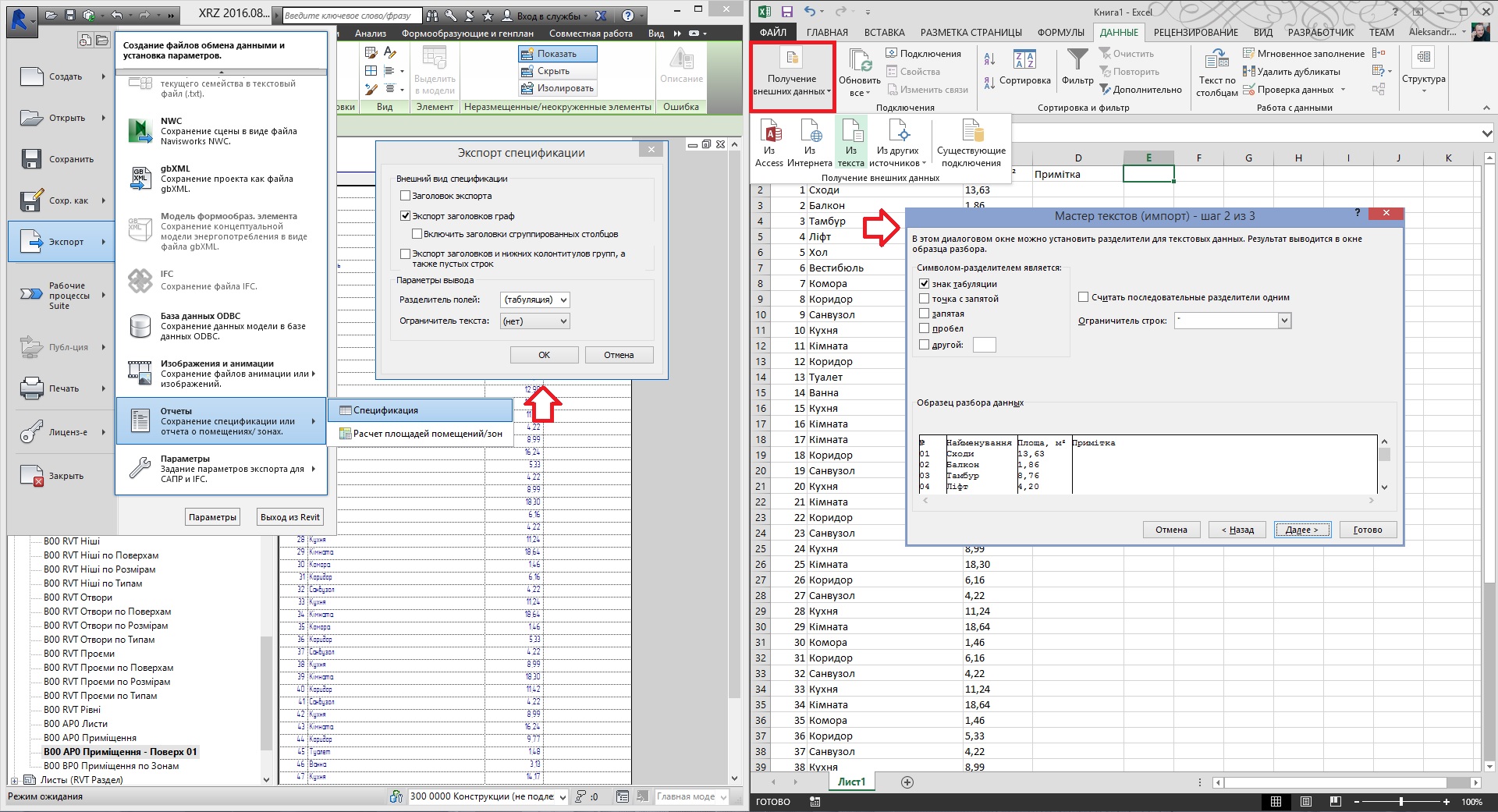Select the NWC export icon in Revit
Image resolution: width=1498 pixels, height=812 pixels.
[140, 131]
